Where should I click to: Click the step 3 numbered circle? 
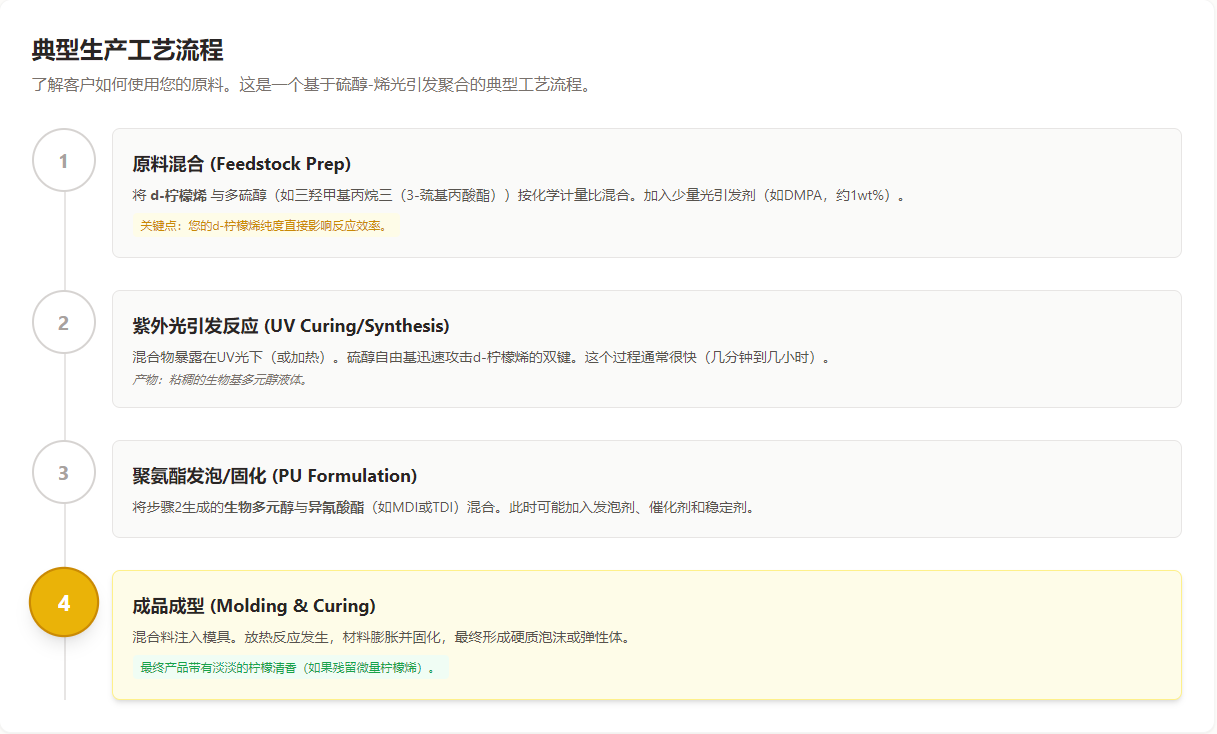pos(64,473)
